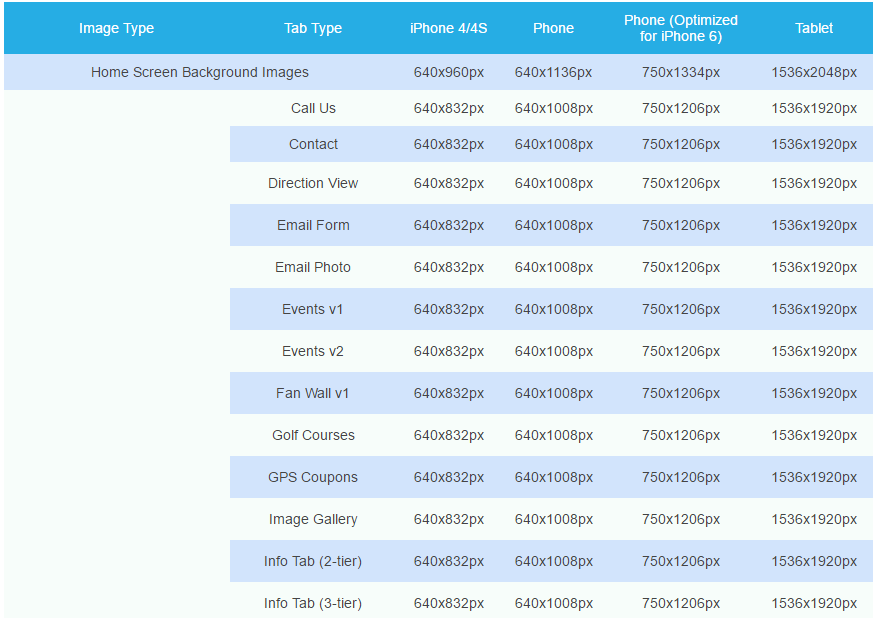The width and height of the screenshot is (874, 618).
Task: Select the Golf Courses row label
Action: (x=313, y=435)
